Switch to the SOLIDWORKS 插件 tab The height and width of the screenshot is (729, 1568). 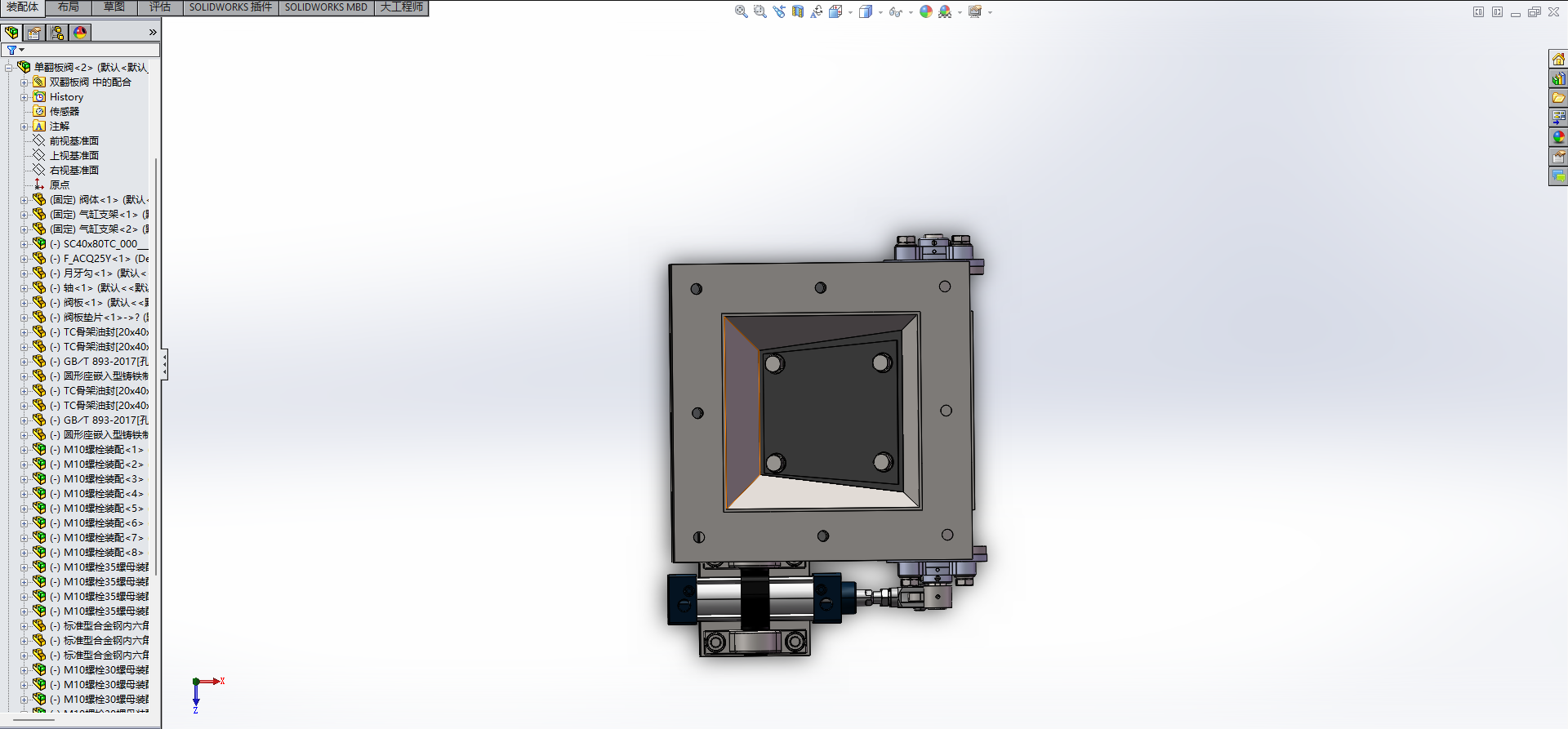click(x=230, y=7)
